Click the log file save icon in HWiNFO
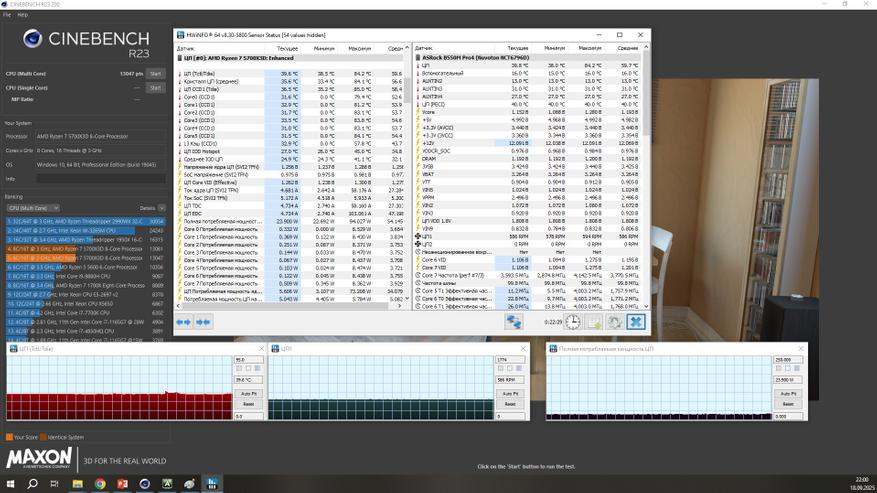Image resolution: width=877 pixels, height=493 pixels. 593,322
